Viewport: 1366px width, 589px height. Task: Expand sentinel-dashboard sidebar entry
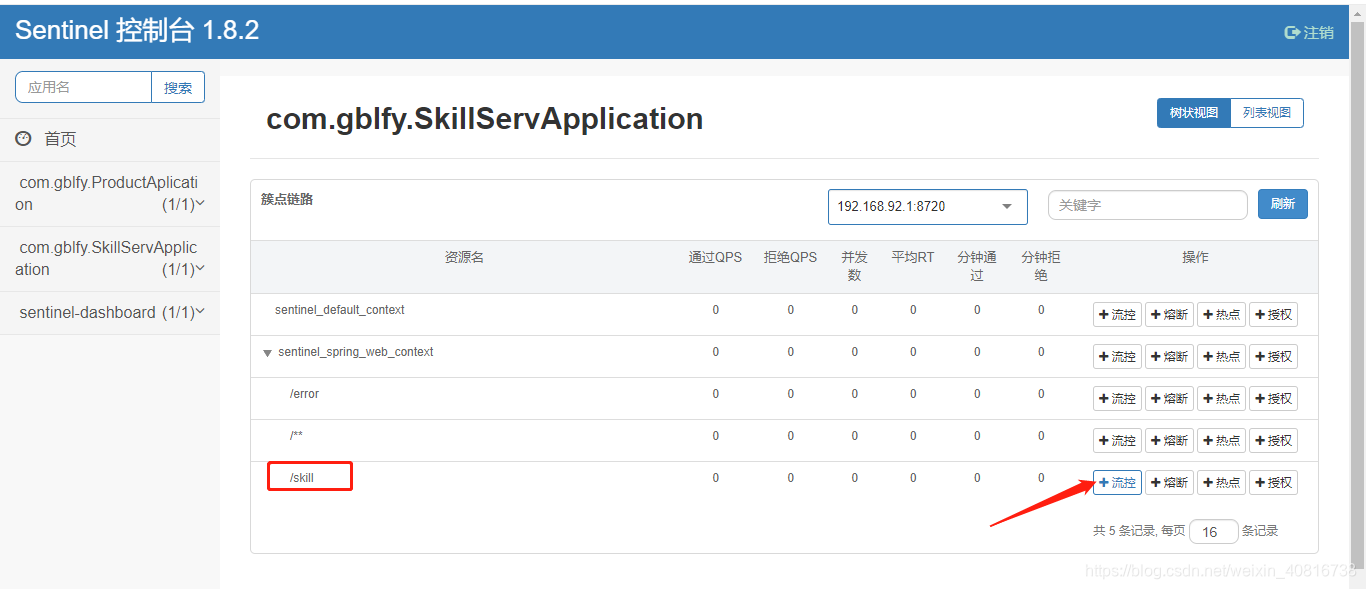(109, 313)
